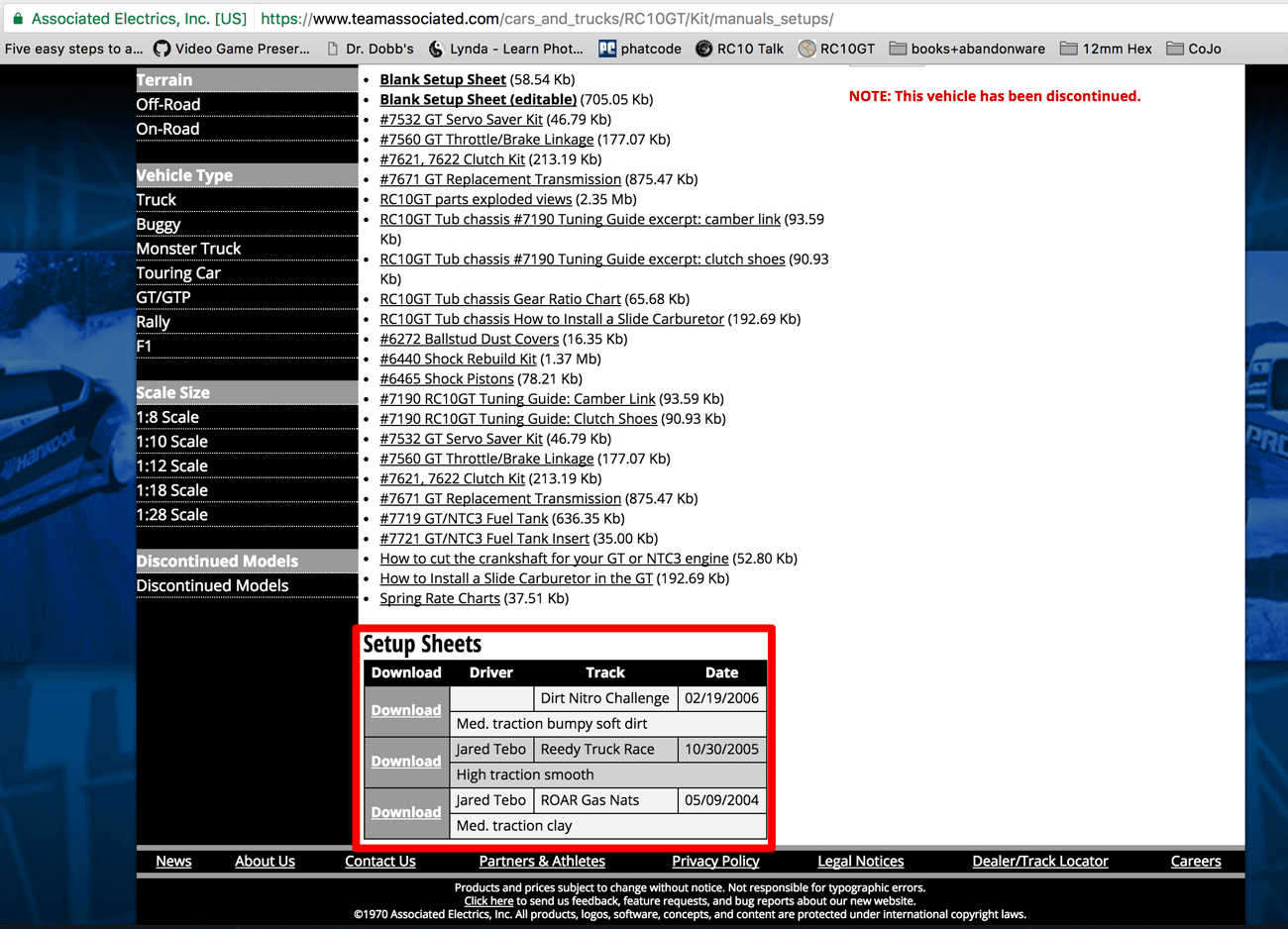The width and height of the screenshot is (1288, 929).
Task: Open the RC10 Talk bookmark icon
Action: pos(703,49)
